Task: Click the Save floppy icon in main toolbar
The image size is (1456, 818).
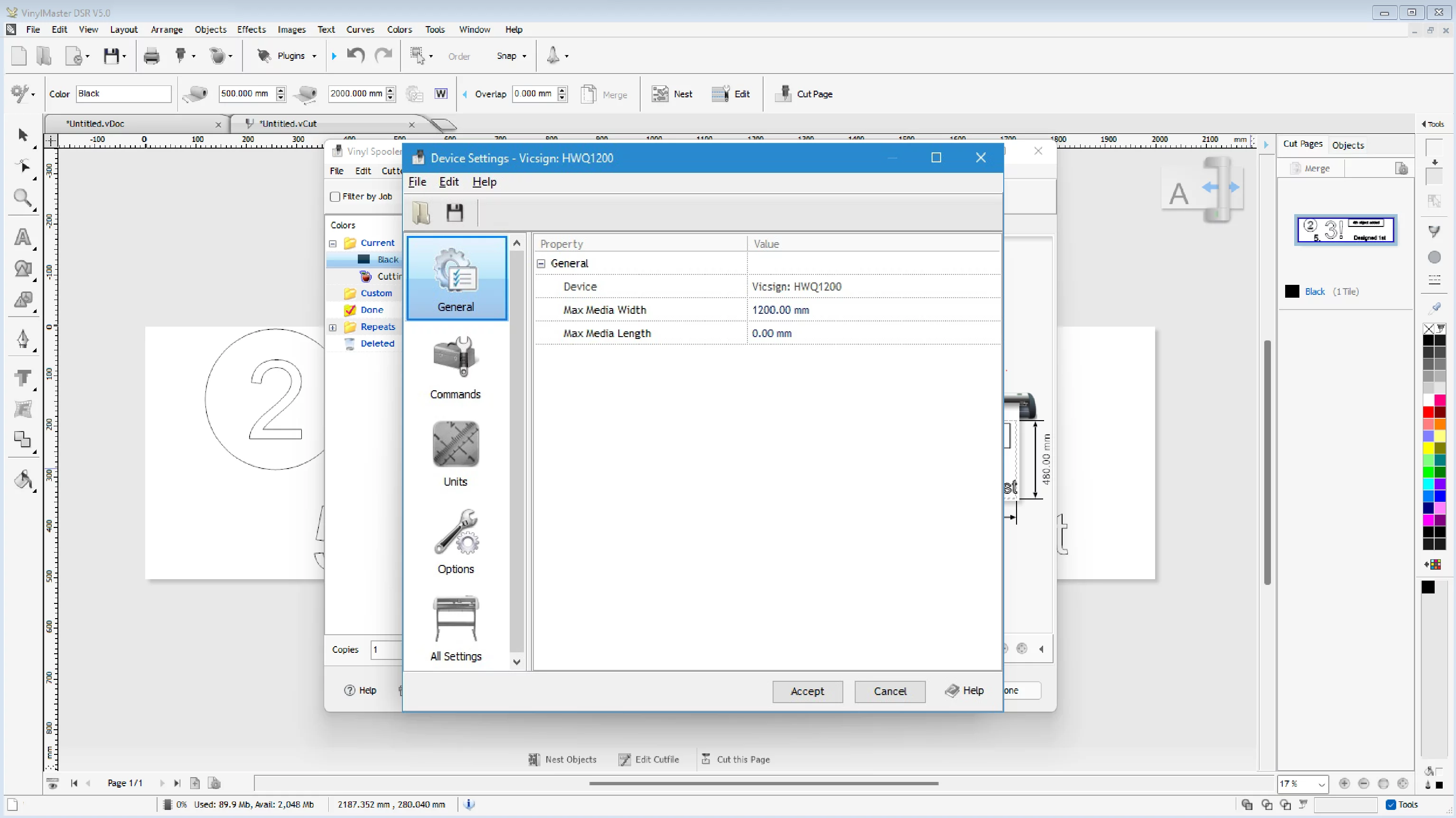Action: pyautogui.click(x=112, y=56)
